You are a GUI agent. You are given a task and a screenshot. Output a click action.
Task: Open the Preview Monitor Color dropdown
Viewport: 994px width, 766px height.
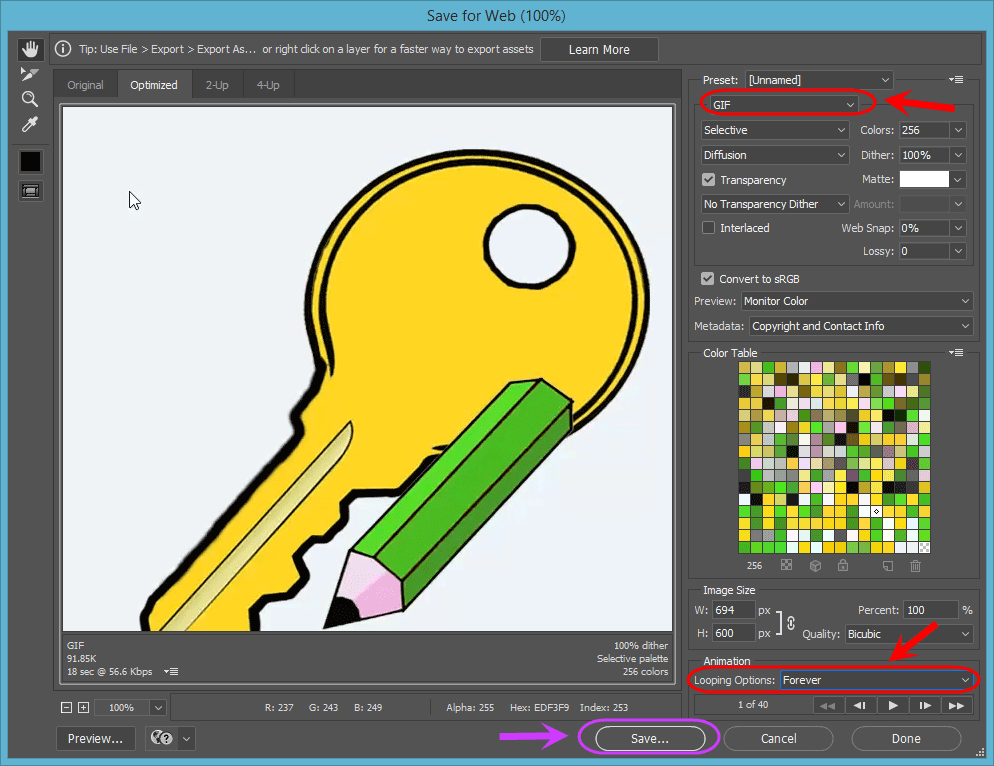(857, 301)
